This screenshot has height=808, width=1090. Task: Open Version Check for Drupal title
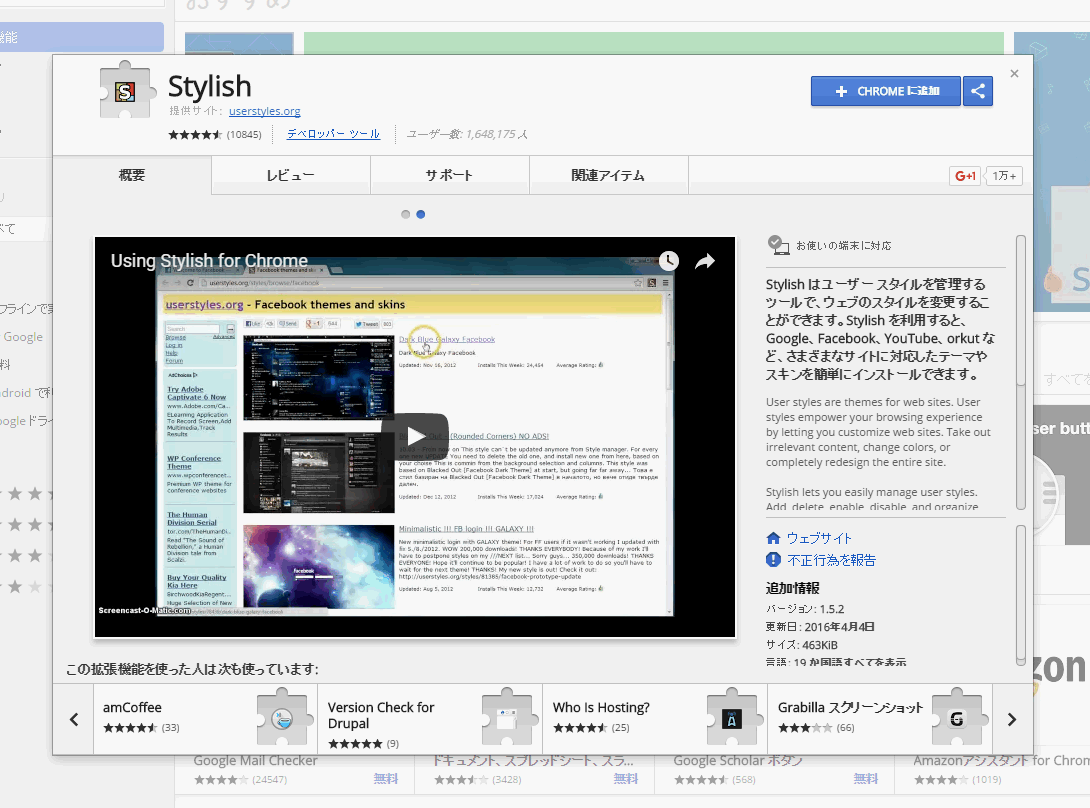pos(381,715)
